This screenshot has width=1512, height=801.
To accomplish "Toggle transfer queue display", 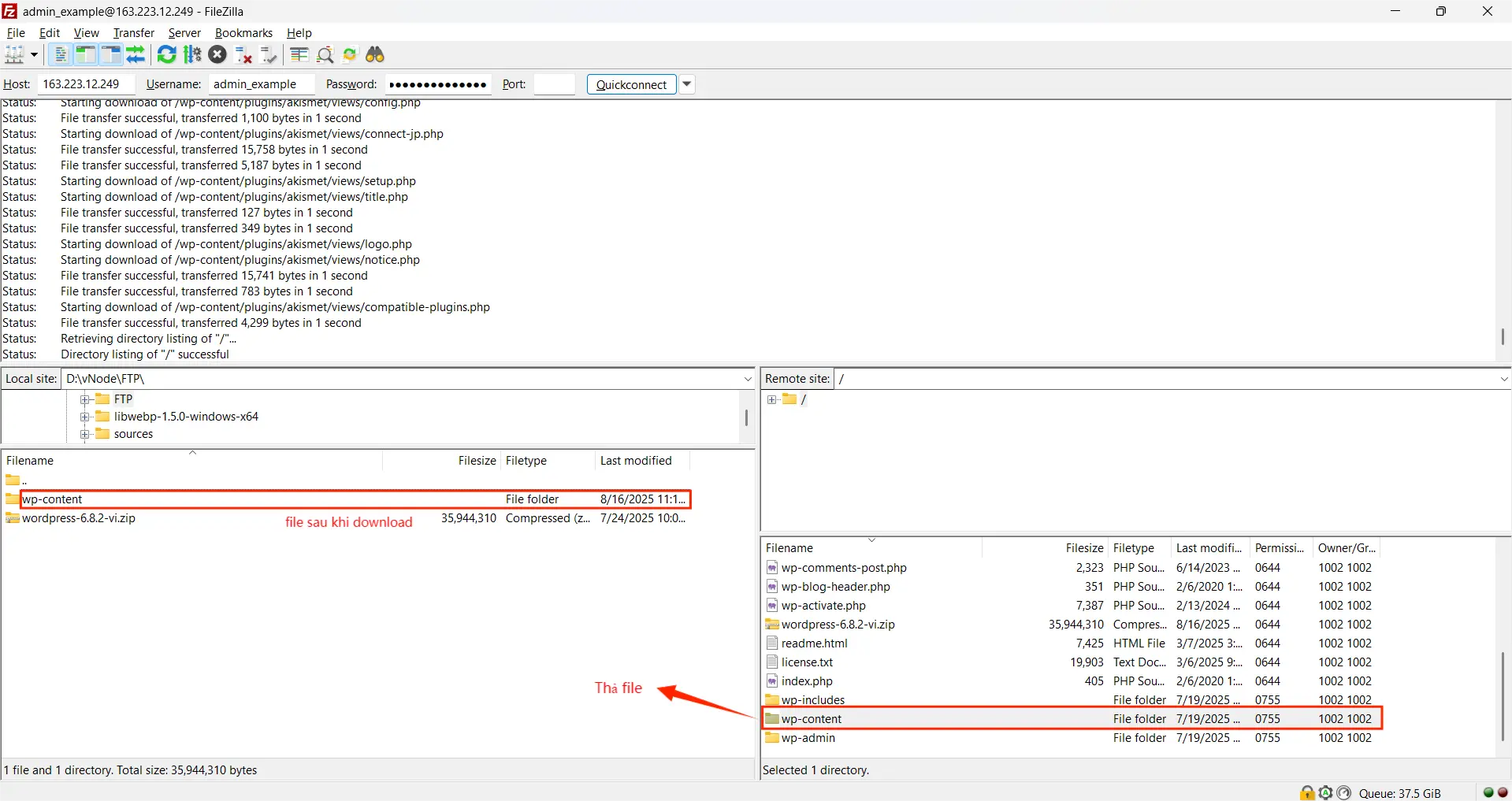I will 136,54.
